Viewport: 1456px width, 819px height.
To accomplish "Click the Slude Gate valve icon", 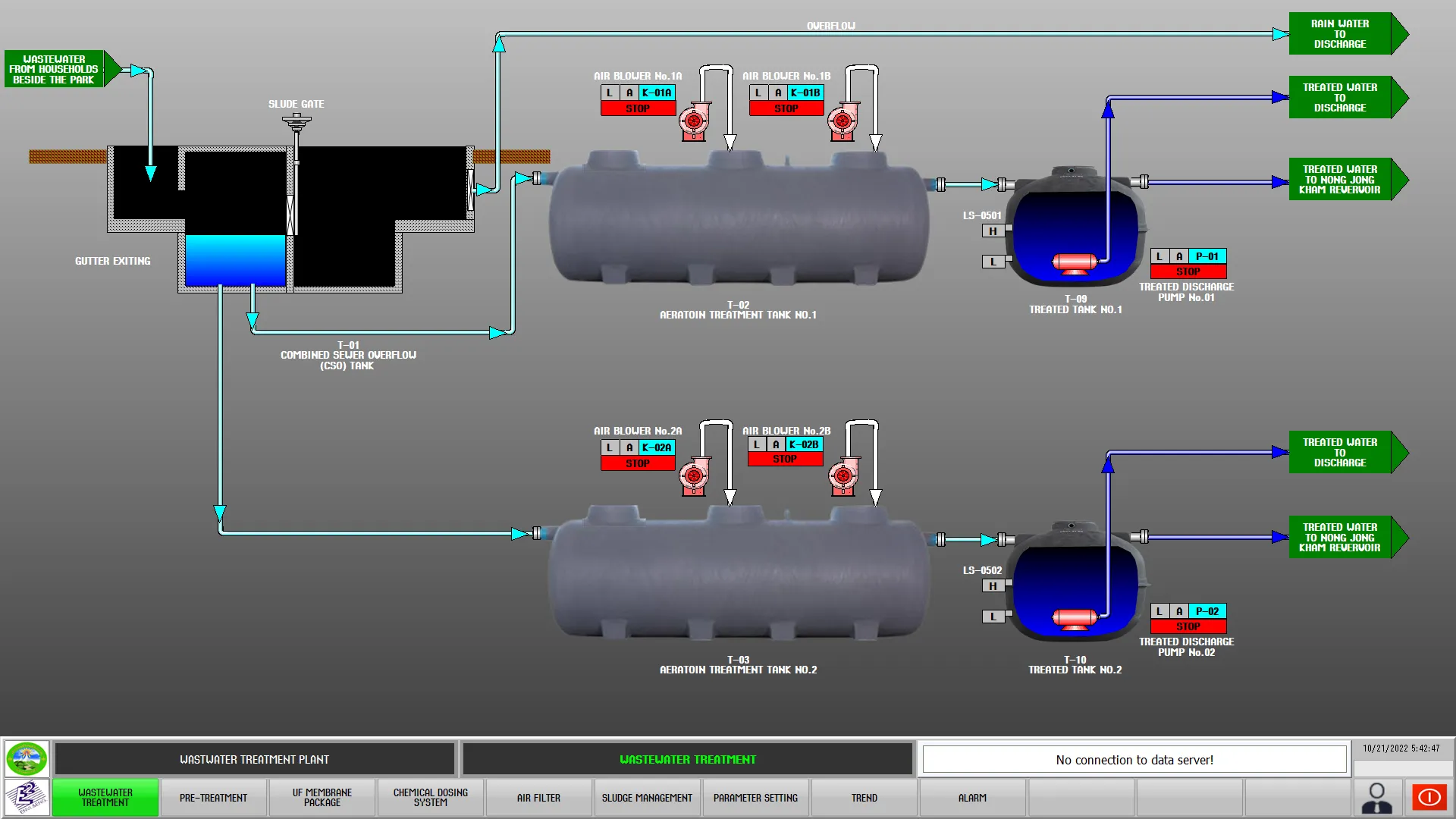I will [297, 122].
